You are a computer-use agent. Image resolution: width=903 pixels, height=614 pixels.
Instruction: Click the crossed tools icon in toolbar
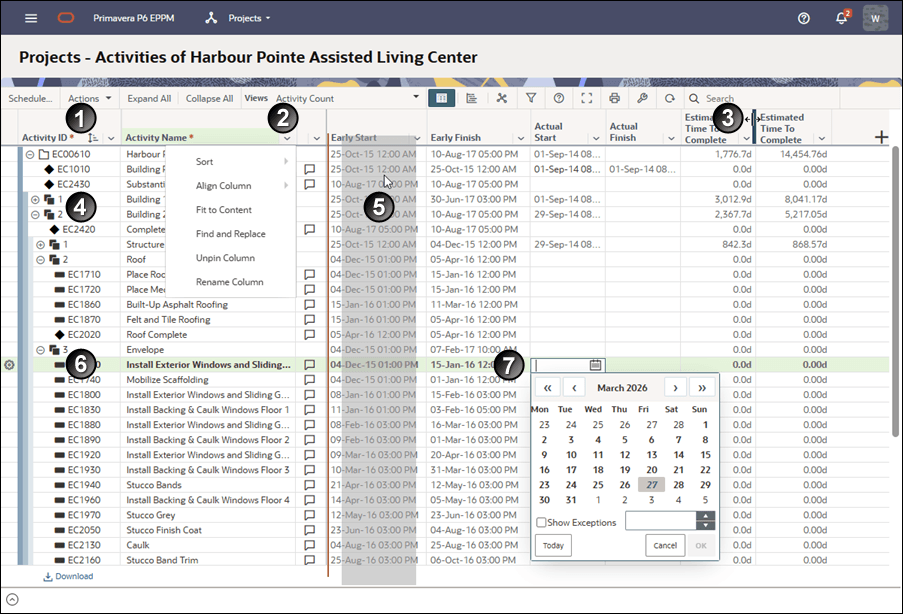coord(502,98)
